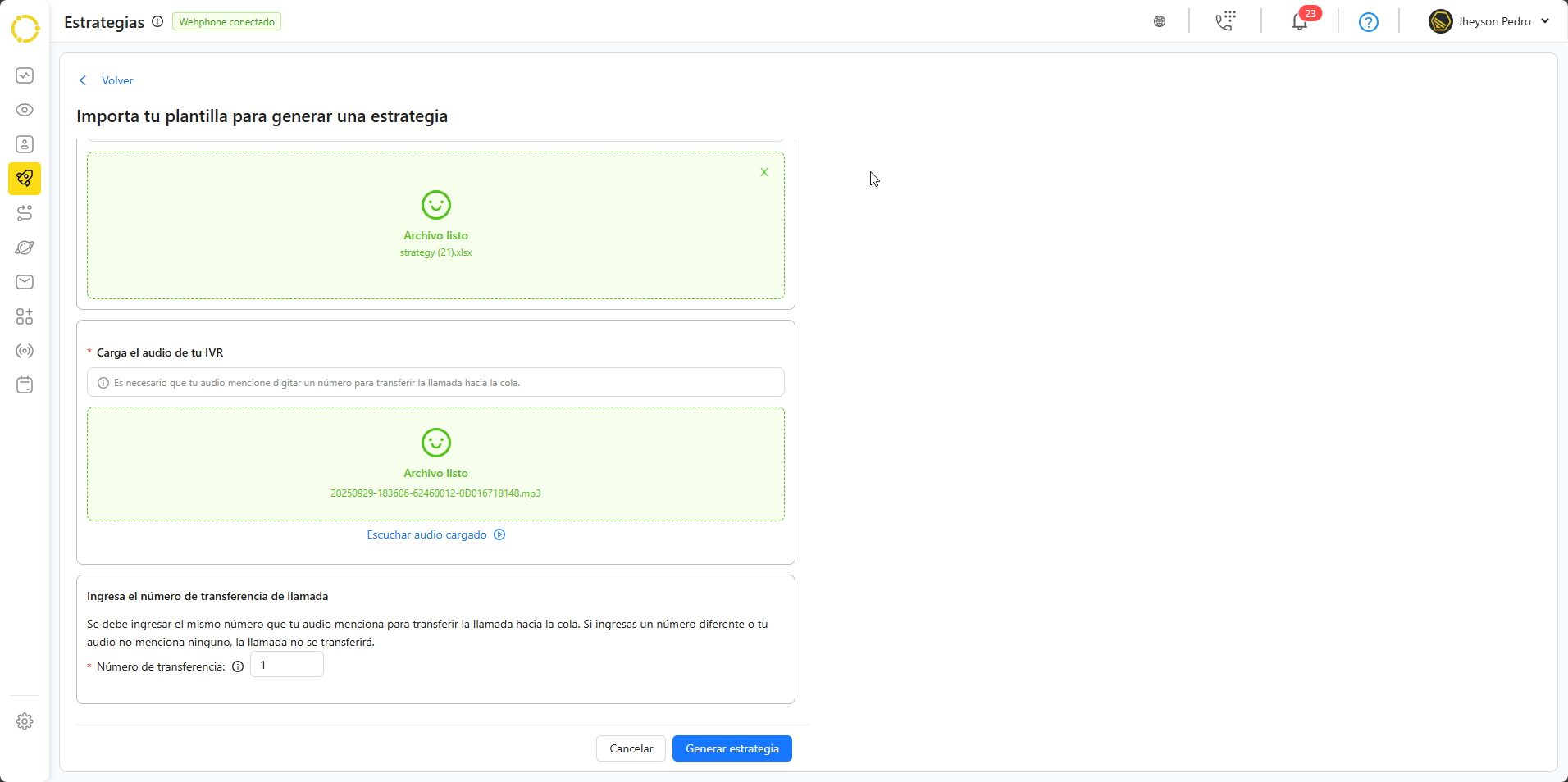Open the phone dialpad icon
Image resolution: width=1568 pixels, height=782 pixels.
1225,22
